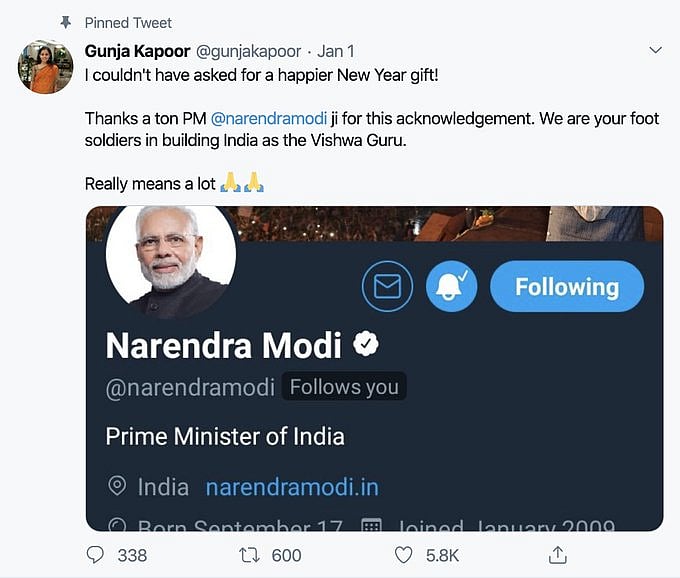Open Gunja Kapoor's profile avatar

tap(44, 68)
